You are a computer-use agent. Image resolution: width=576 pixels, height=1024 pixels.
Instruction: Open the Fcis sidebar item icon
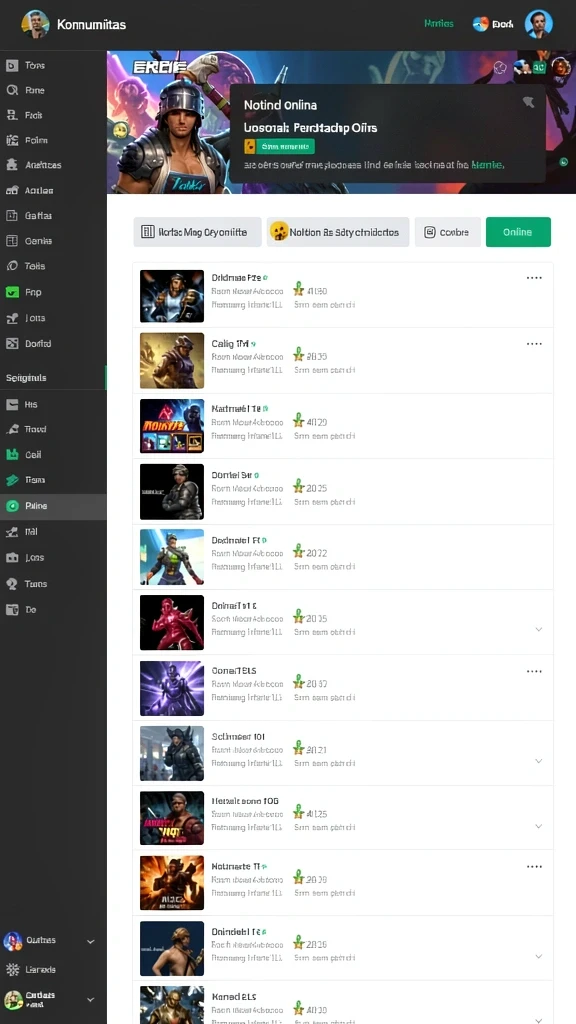click(11, 115)
